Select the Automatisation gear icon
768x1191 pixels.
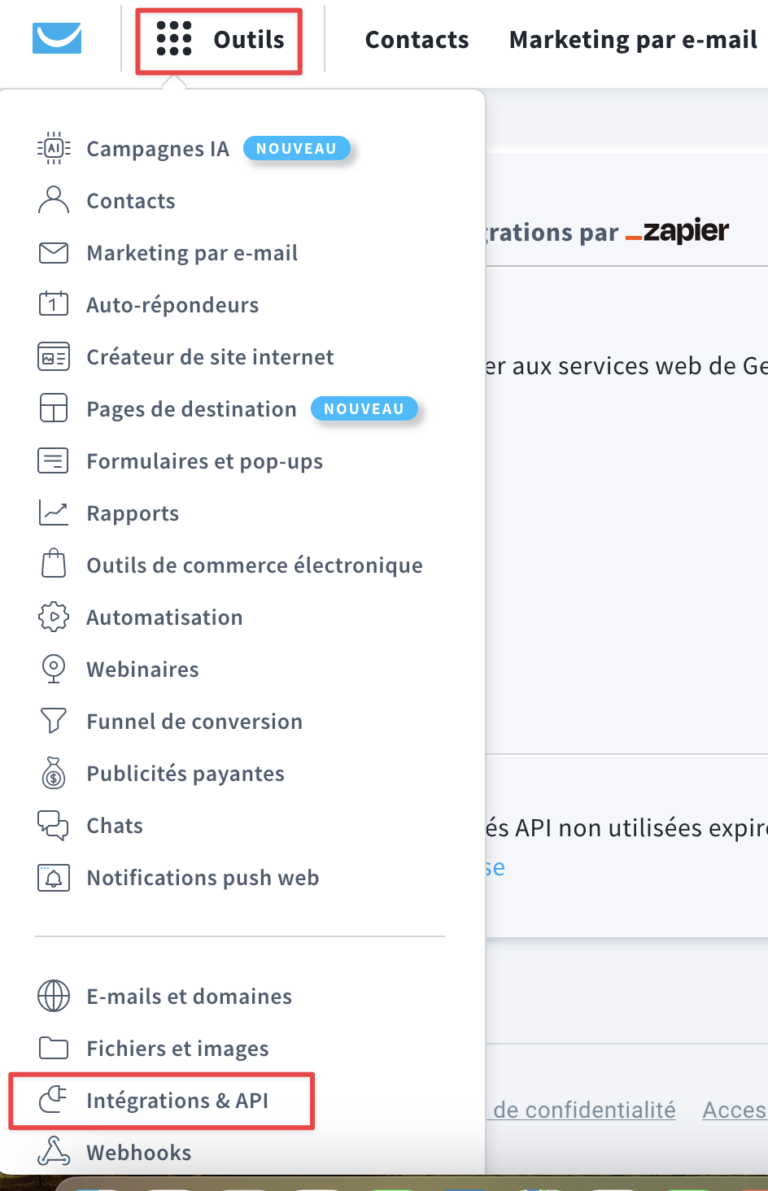(x=52, y=617)
